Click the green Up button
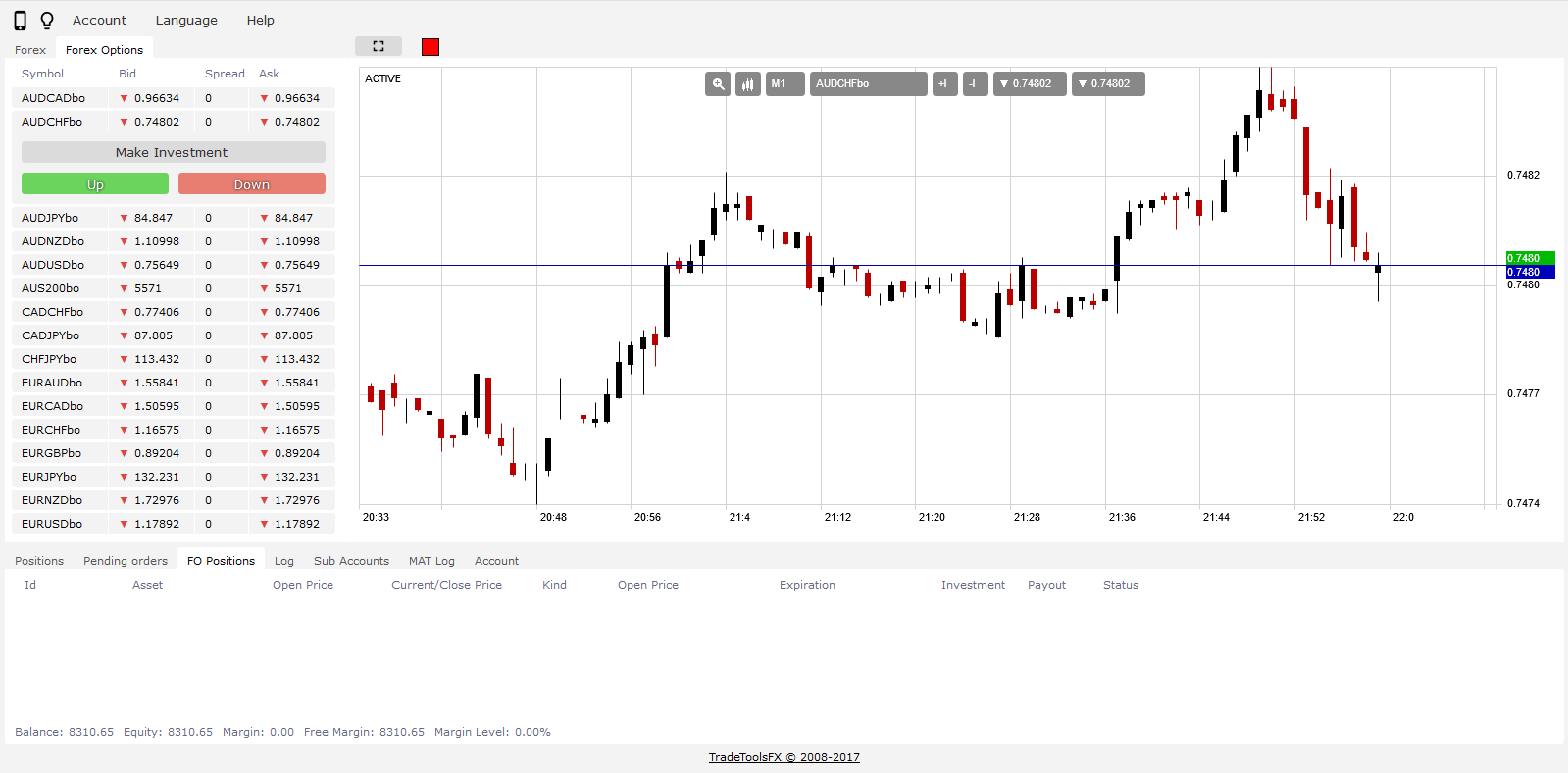1568x773 pixels. (95, 184)
